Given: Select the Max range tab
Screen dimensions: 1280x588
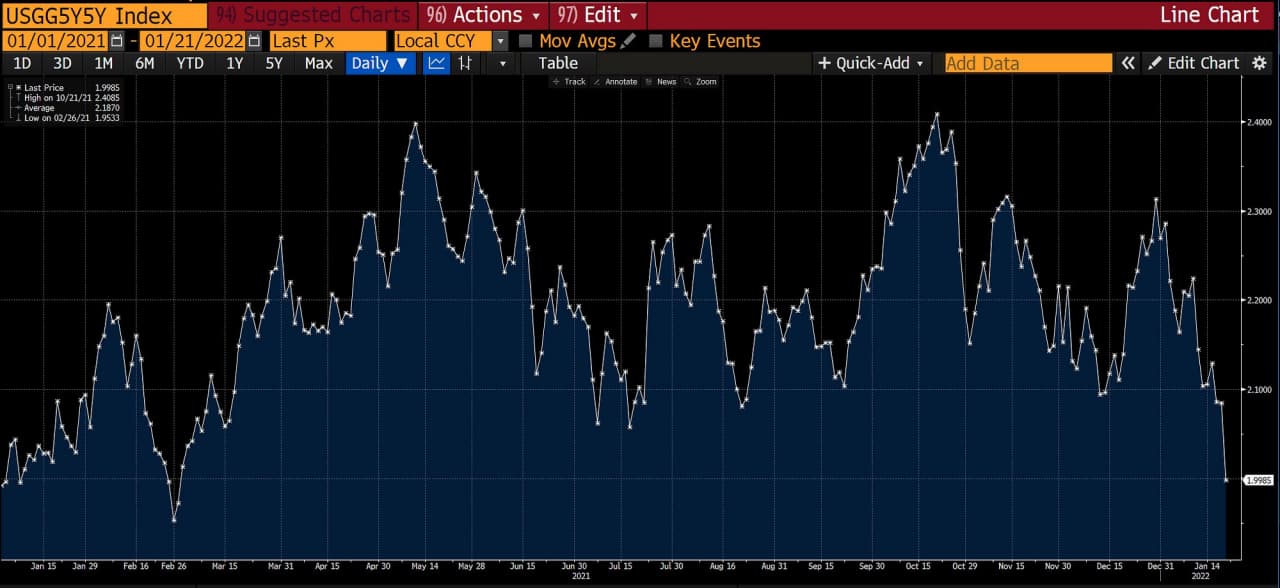Looking at the screenshot, I should click(x=318, y=63).
